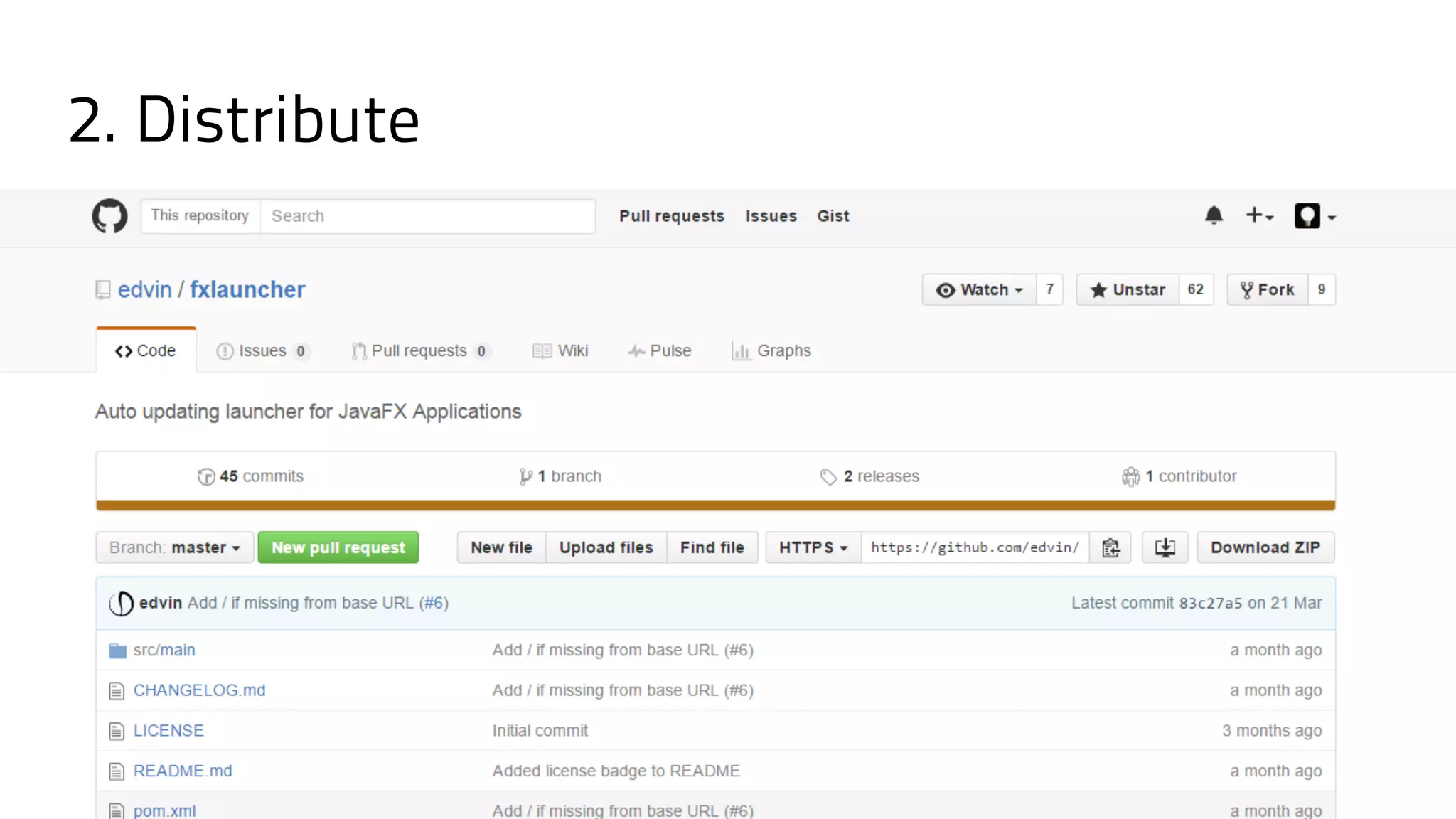Open the HTTPS protocol dropdown
Image resolution: width=1456 pixels, height=819 pixels.
[813, 548]
